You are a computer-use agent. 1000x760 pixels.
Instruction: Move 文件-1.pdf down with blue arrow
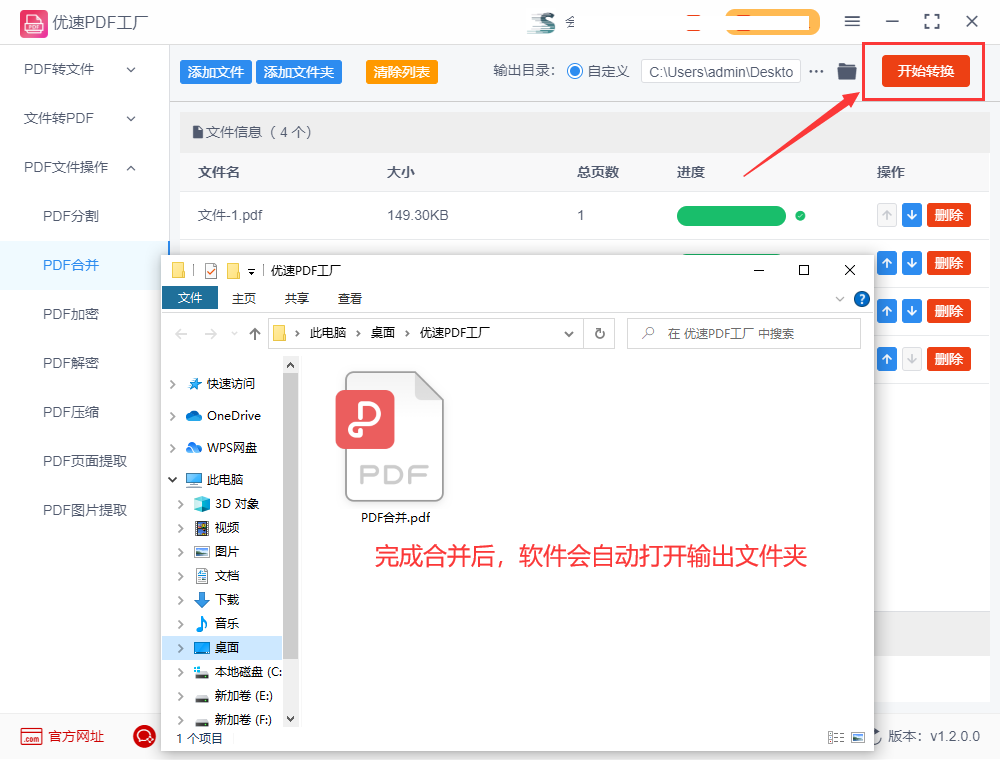(912, 215)
